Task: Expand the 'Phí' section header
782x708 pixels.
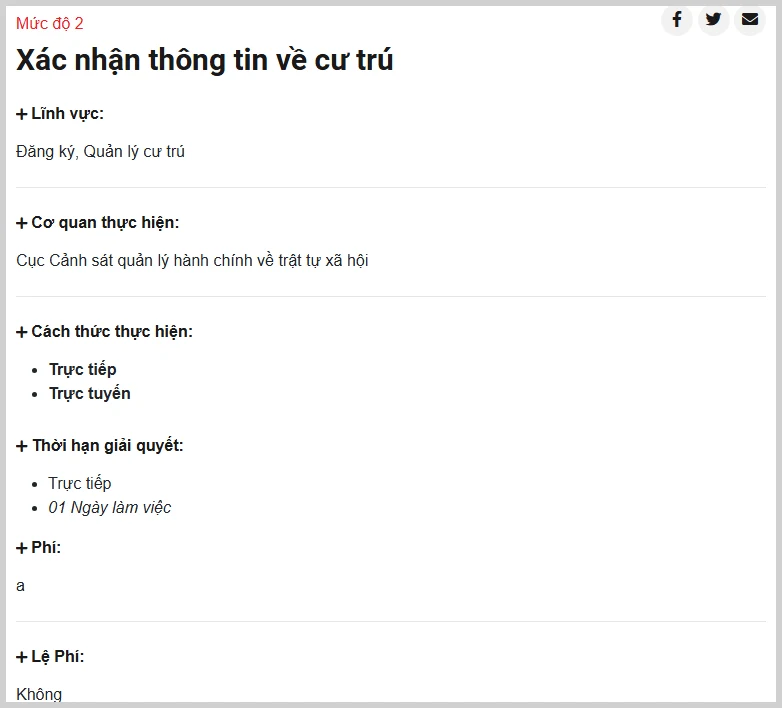Action: tap(38, 547)
